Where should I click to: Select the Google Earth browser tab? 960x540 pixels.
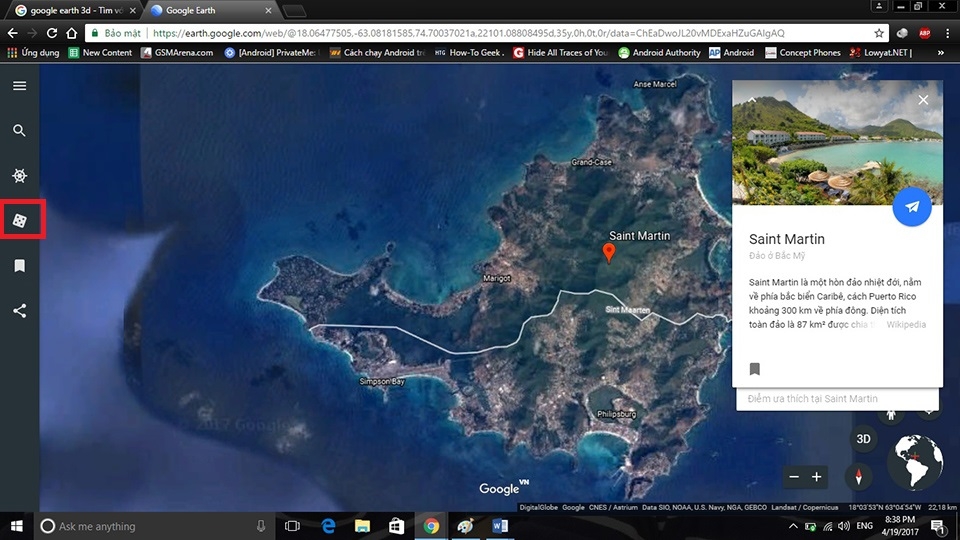tap(209, 10)
